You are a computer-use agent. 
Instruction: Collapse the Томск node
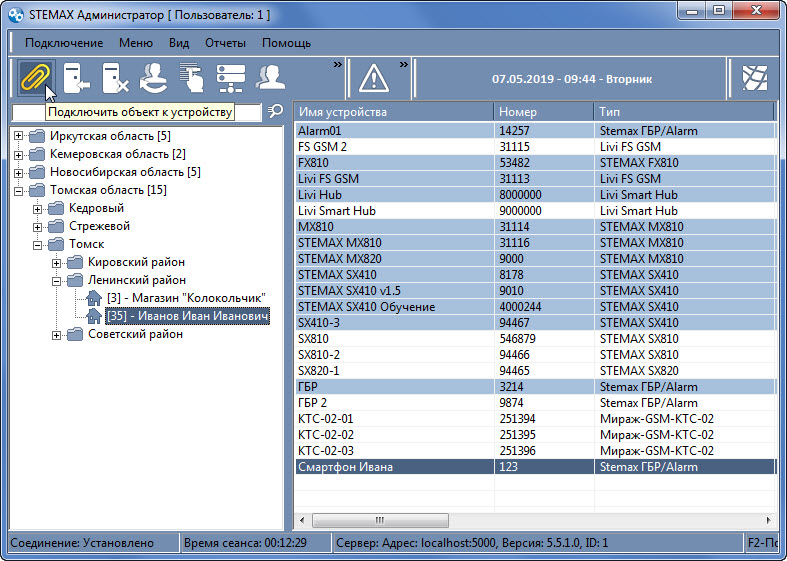pyautogui.click(x=38, y=245)
